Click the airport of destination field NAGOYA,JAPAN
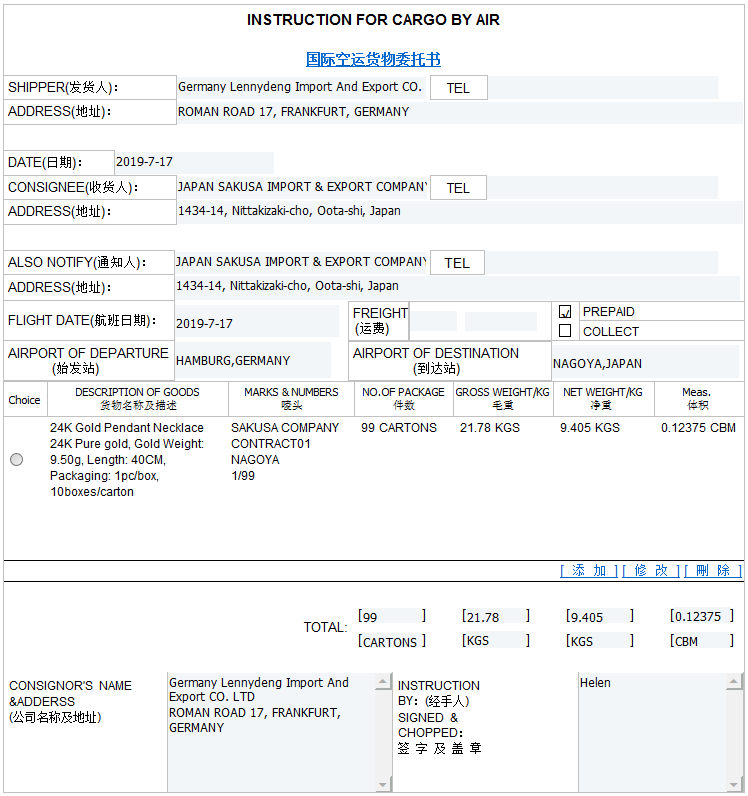 coord(644,363)
